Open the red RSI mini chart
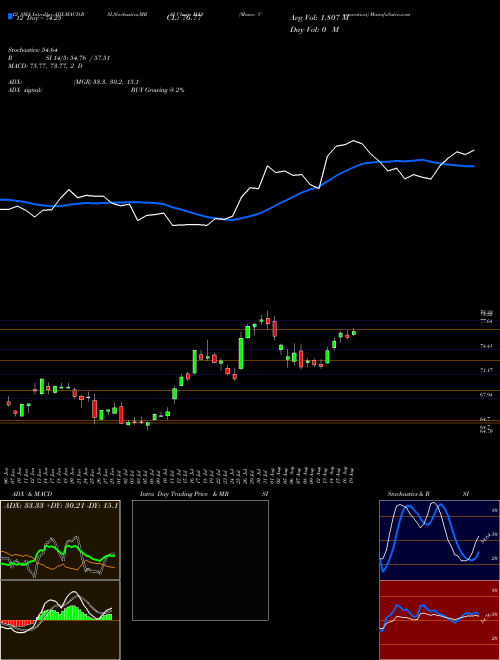 pos(439,620)
